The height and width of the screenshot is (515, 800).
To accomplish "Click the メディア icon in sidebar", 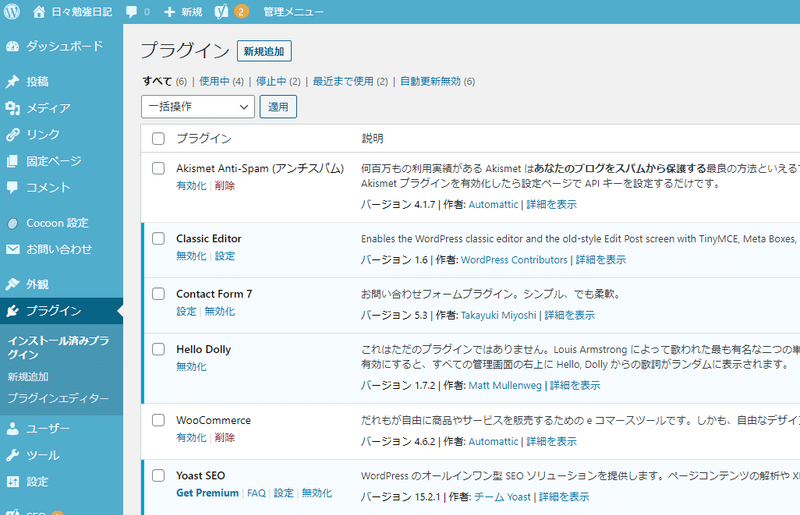I will (13, 108).
